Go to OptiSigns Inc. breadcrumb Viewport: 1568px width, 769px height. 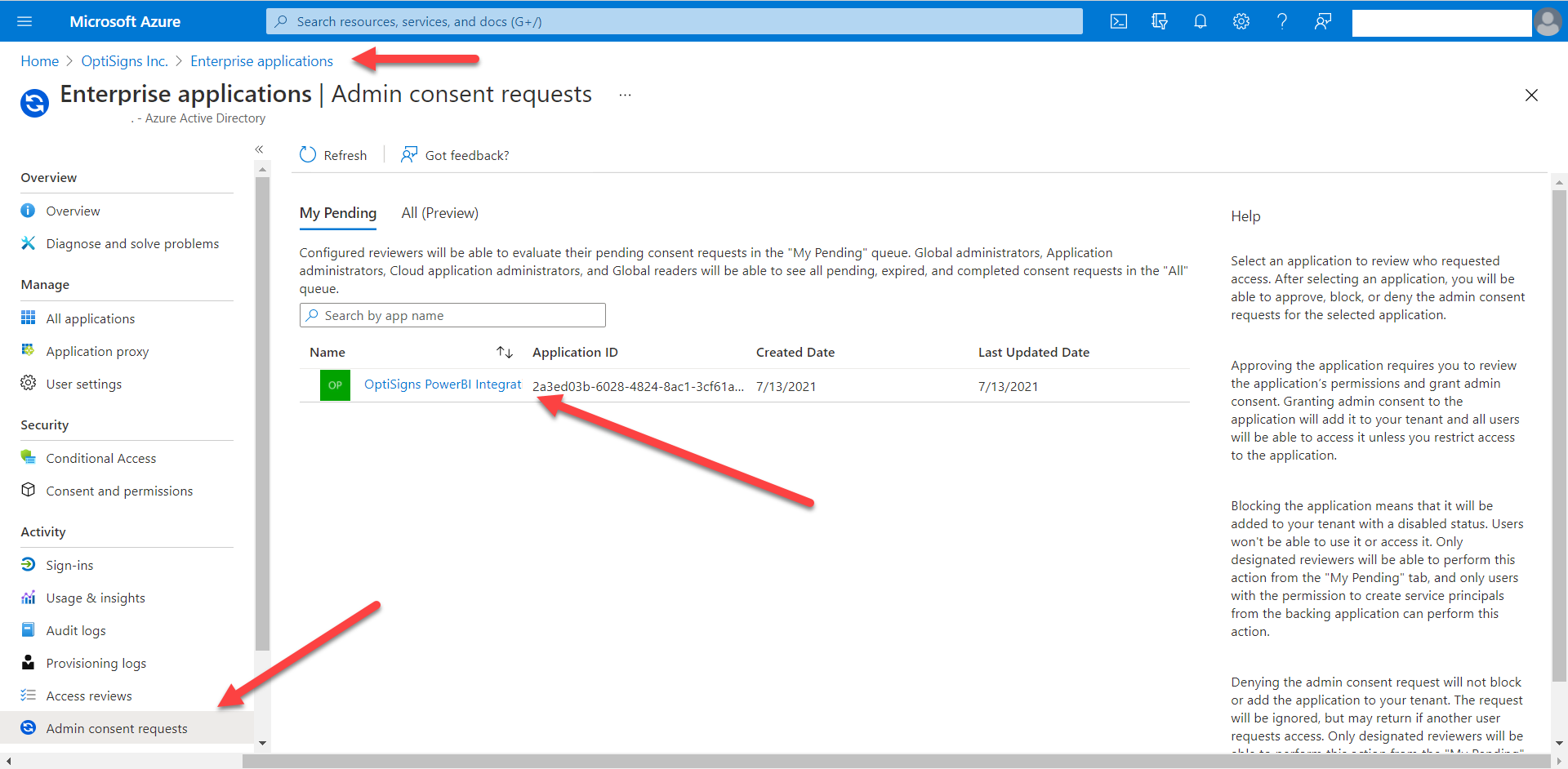click(124, 61)
